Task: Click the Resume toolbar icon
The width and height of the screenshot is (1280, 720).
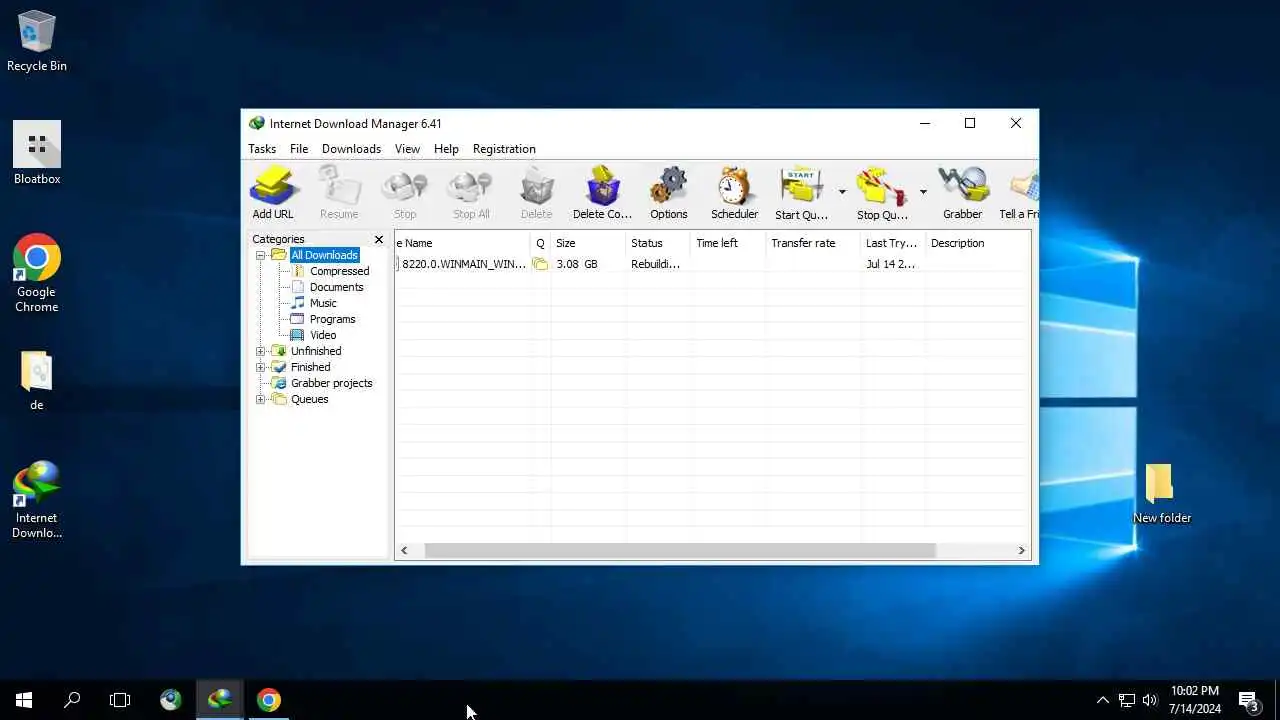Action: click(339, 193)
